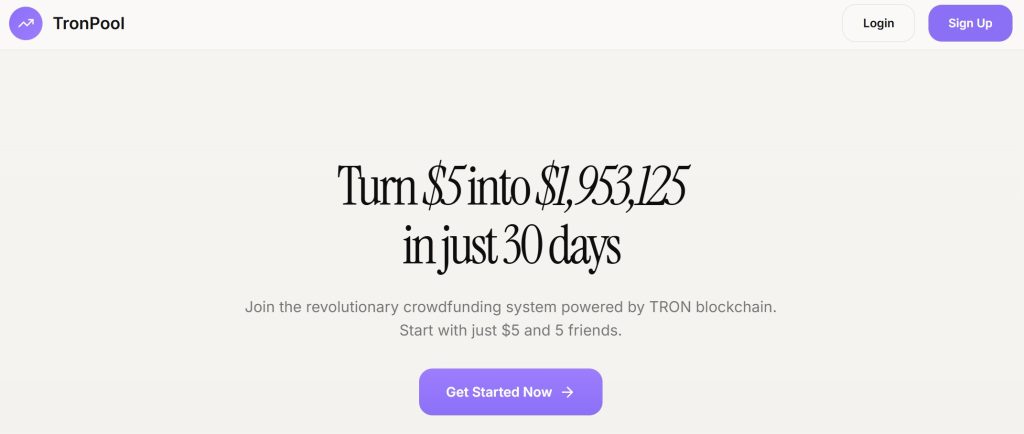Click the TronPool brand name
Viewport: 1024px width, 434px height.
tap(89, 23)
